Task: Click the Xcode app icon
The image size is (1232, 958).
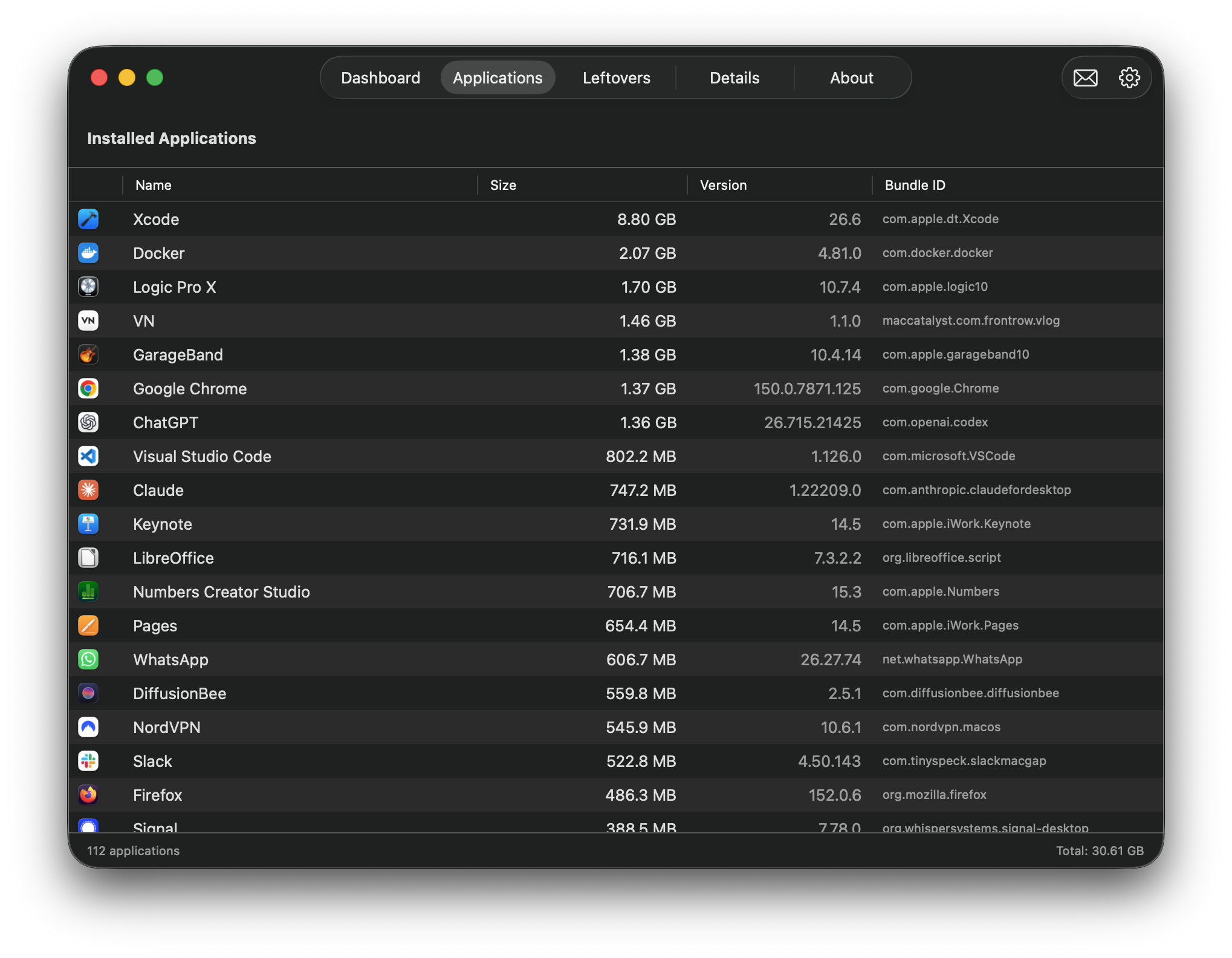Action: [x=88, y=219]
